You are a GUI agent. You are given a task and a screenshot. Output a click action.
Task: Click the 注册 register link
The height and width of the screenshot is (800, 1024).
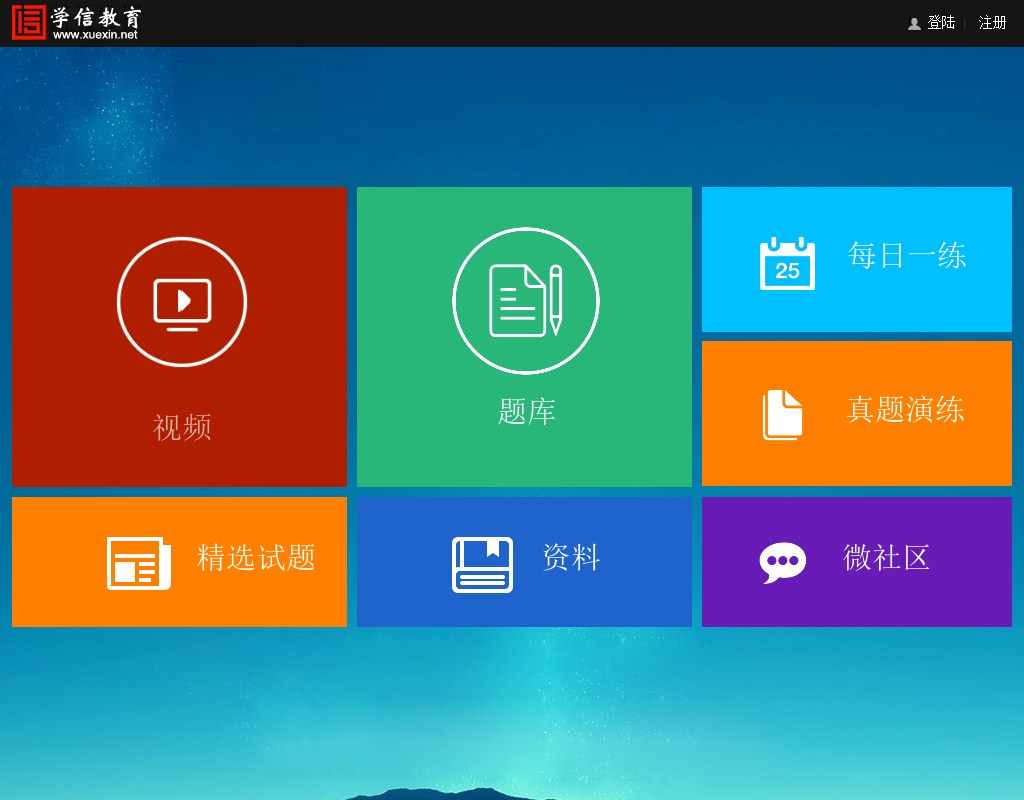point(991,23)
